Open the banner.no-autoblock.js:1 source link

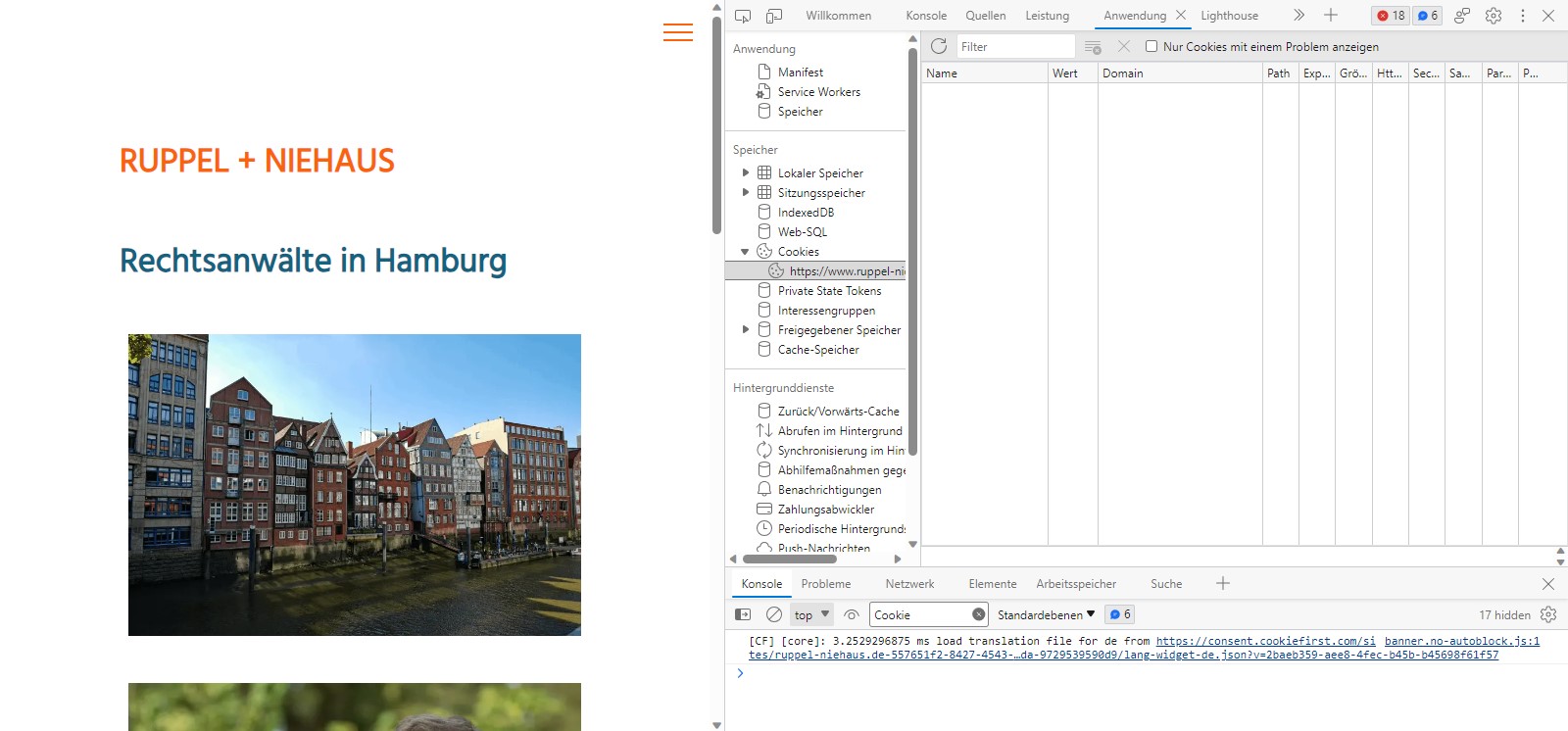[1461, 641]
